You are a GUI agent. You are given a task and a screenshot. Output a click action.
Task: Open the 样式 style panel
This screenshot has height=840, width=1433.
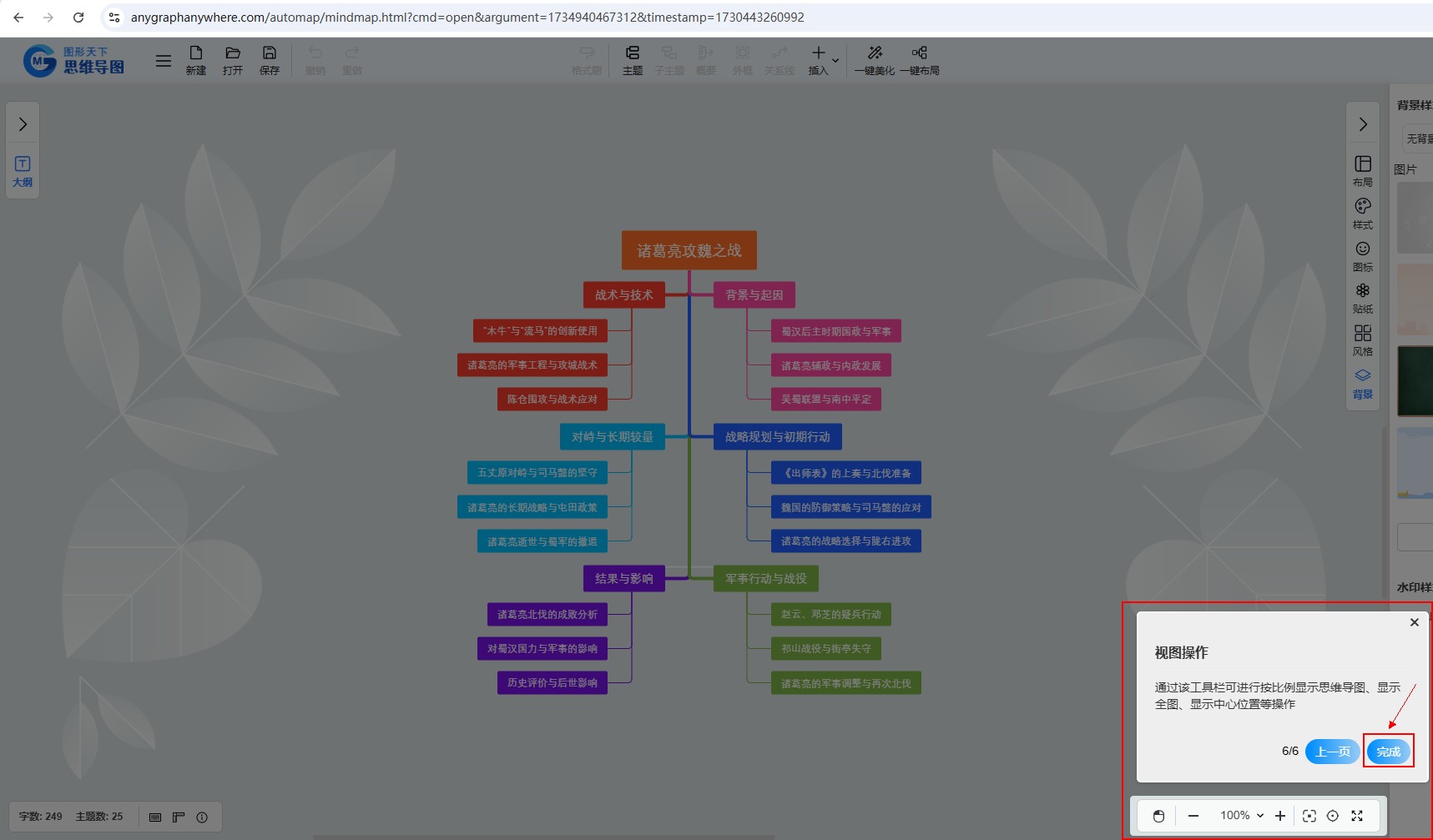(x=1362, y=213)
